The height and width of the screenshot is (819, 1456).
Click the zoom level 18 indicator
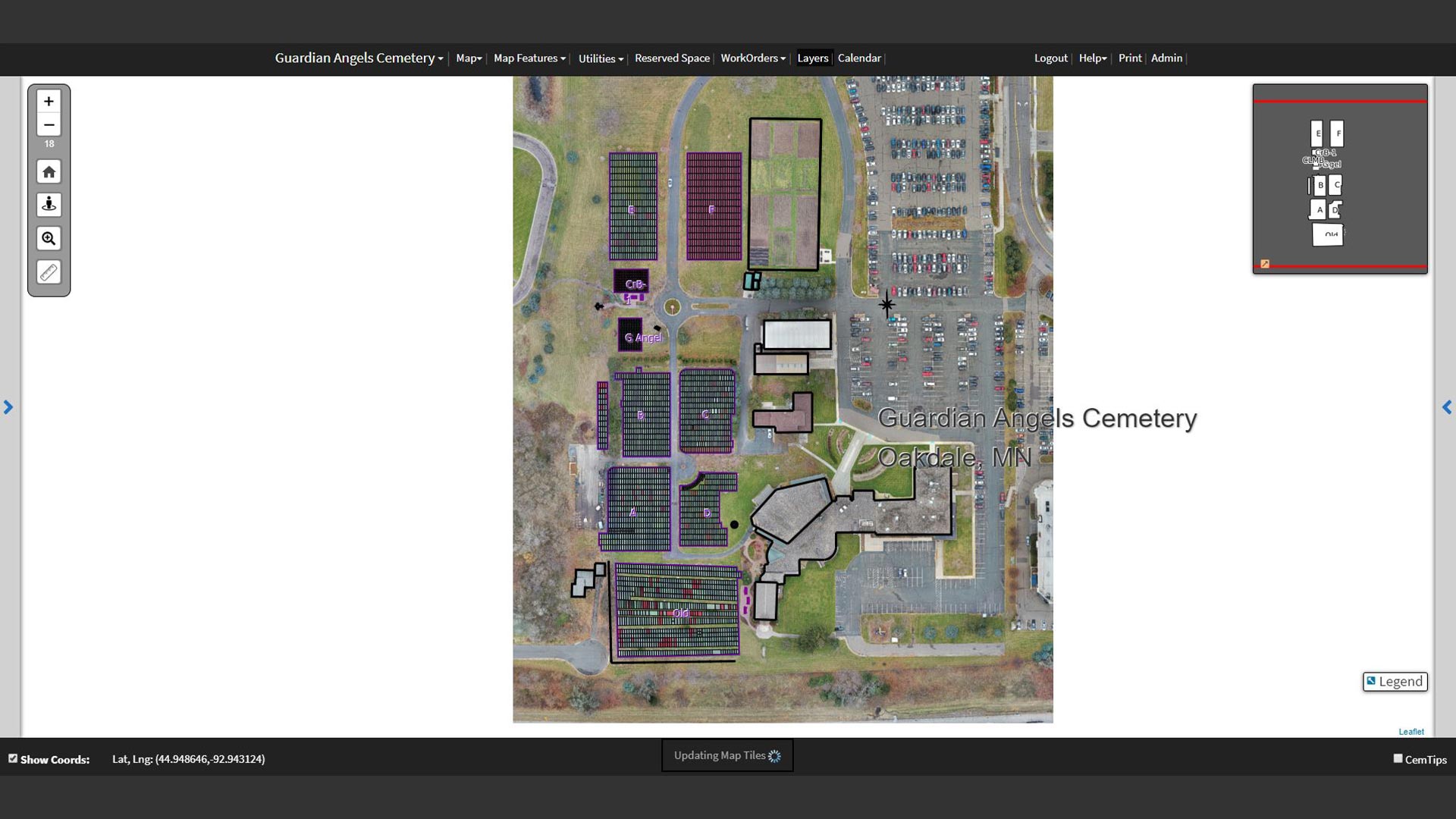click(x=49, y=144)
